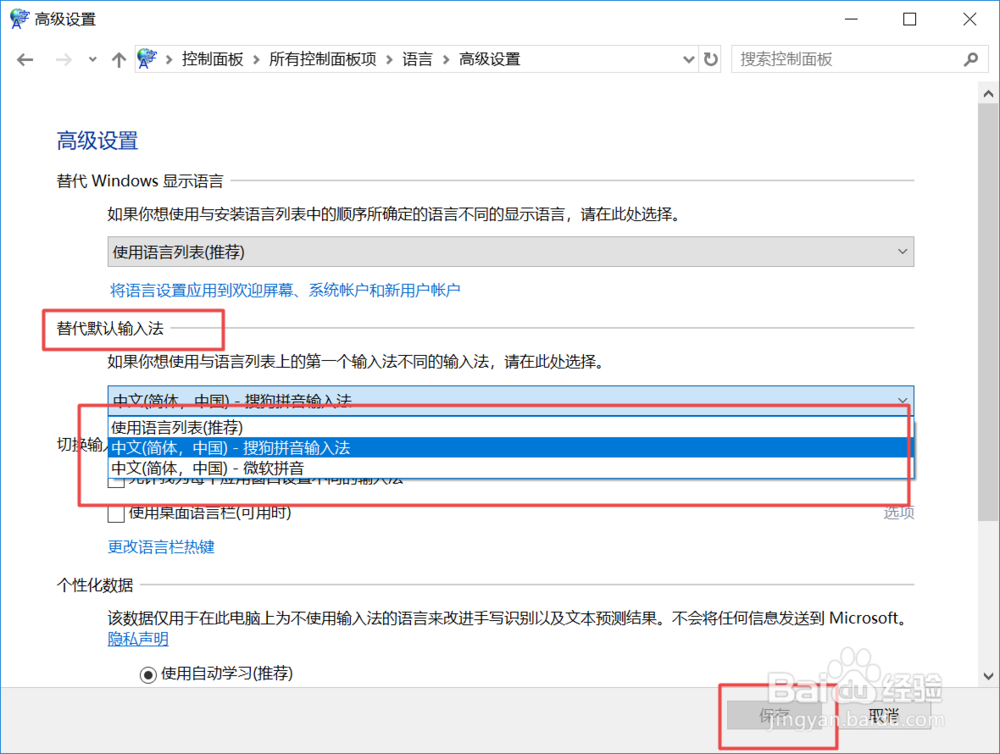This screenshot has width=1000, height=754.
Task: Go back with the back arrow
Action: (x=25, y=60)
